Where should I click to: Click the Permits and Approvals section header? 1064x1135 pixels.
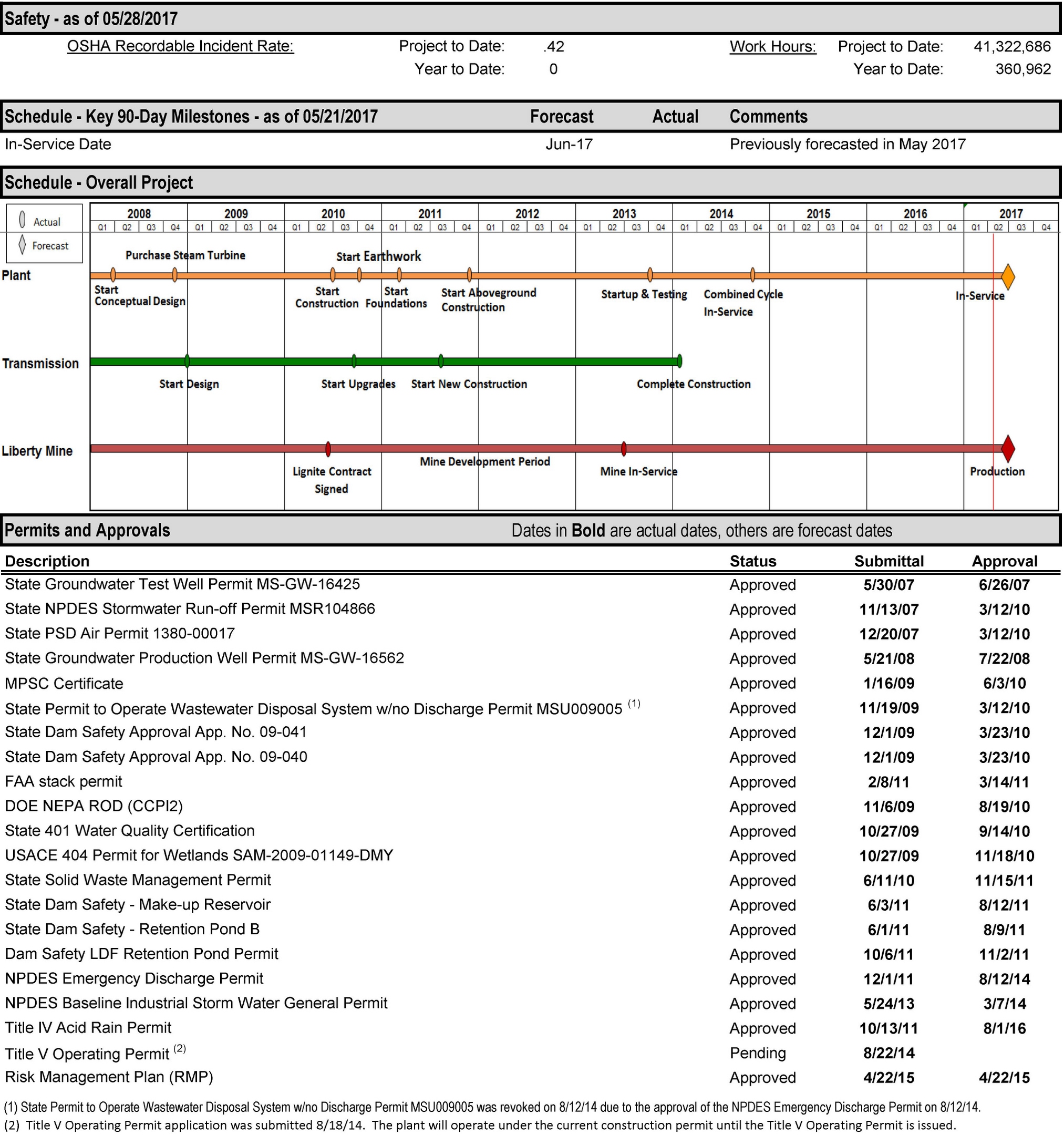(87, 530)
